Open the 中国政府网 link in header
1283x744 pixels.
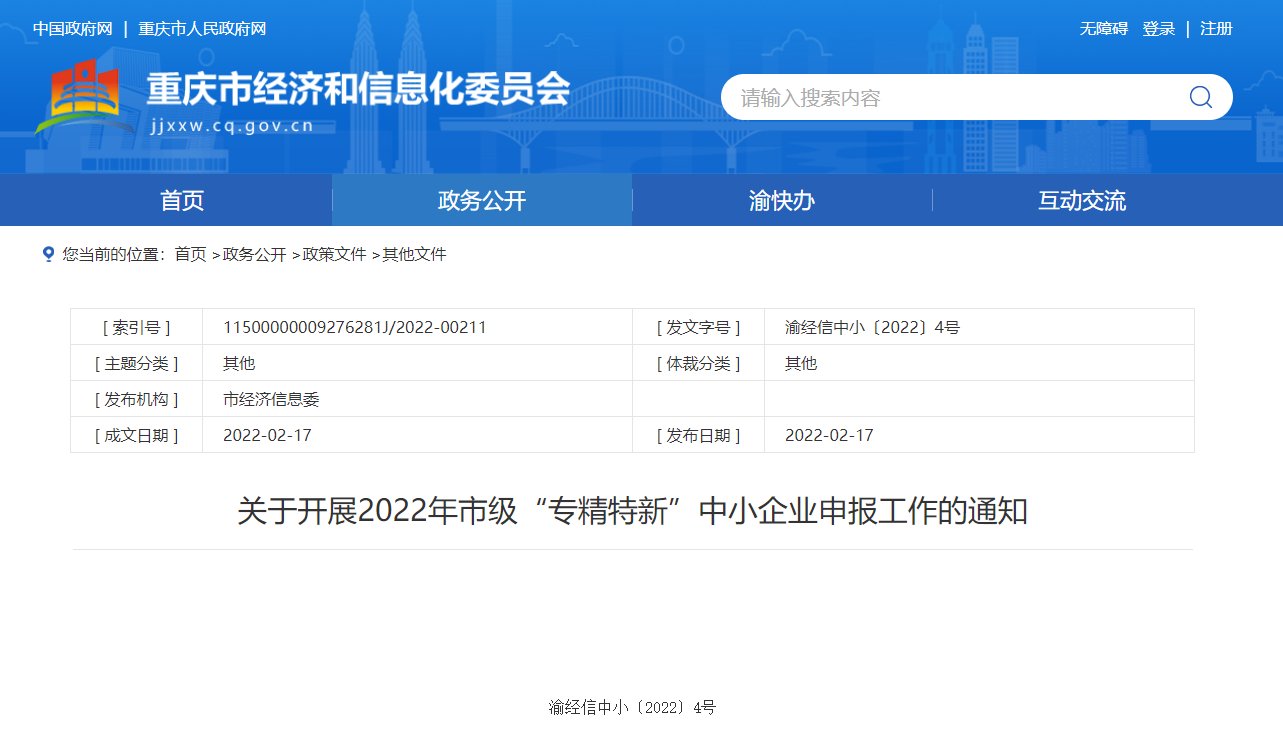click(73, 29)
